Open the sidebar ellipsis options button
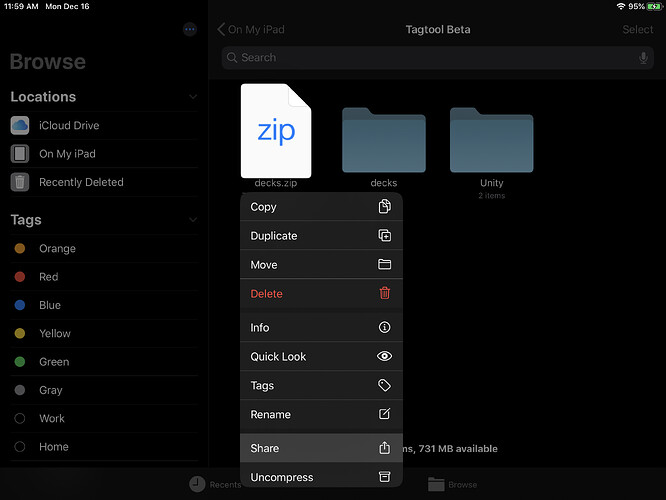This screenshot has width=666, height=500. point(190,30)
